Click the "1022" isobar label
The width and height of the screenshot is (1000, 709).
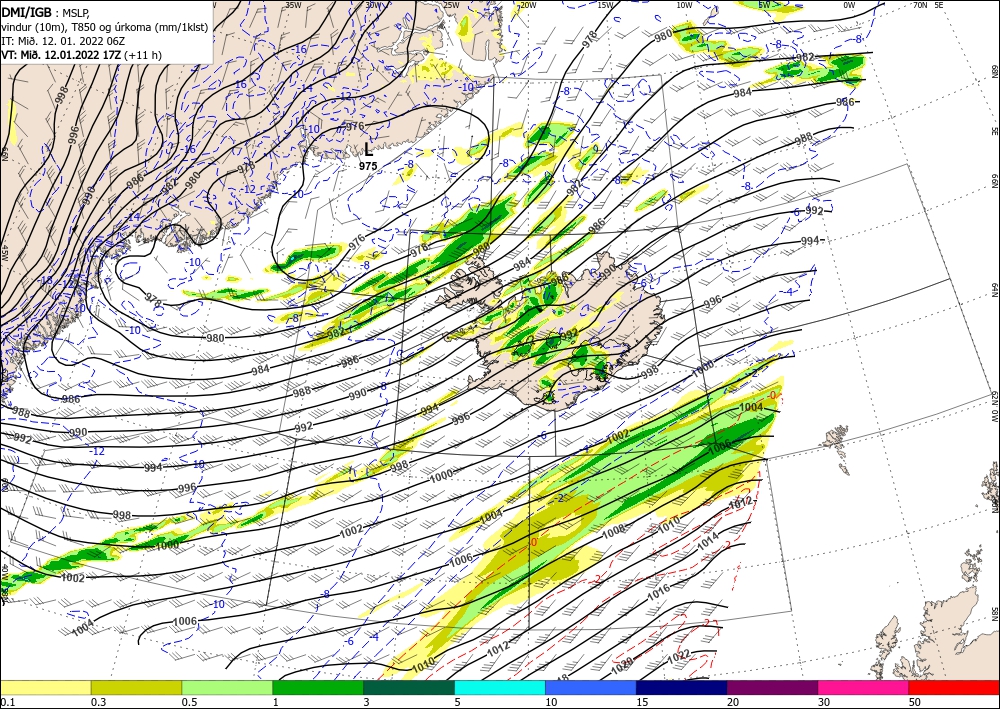coord(678,657)
